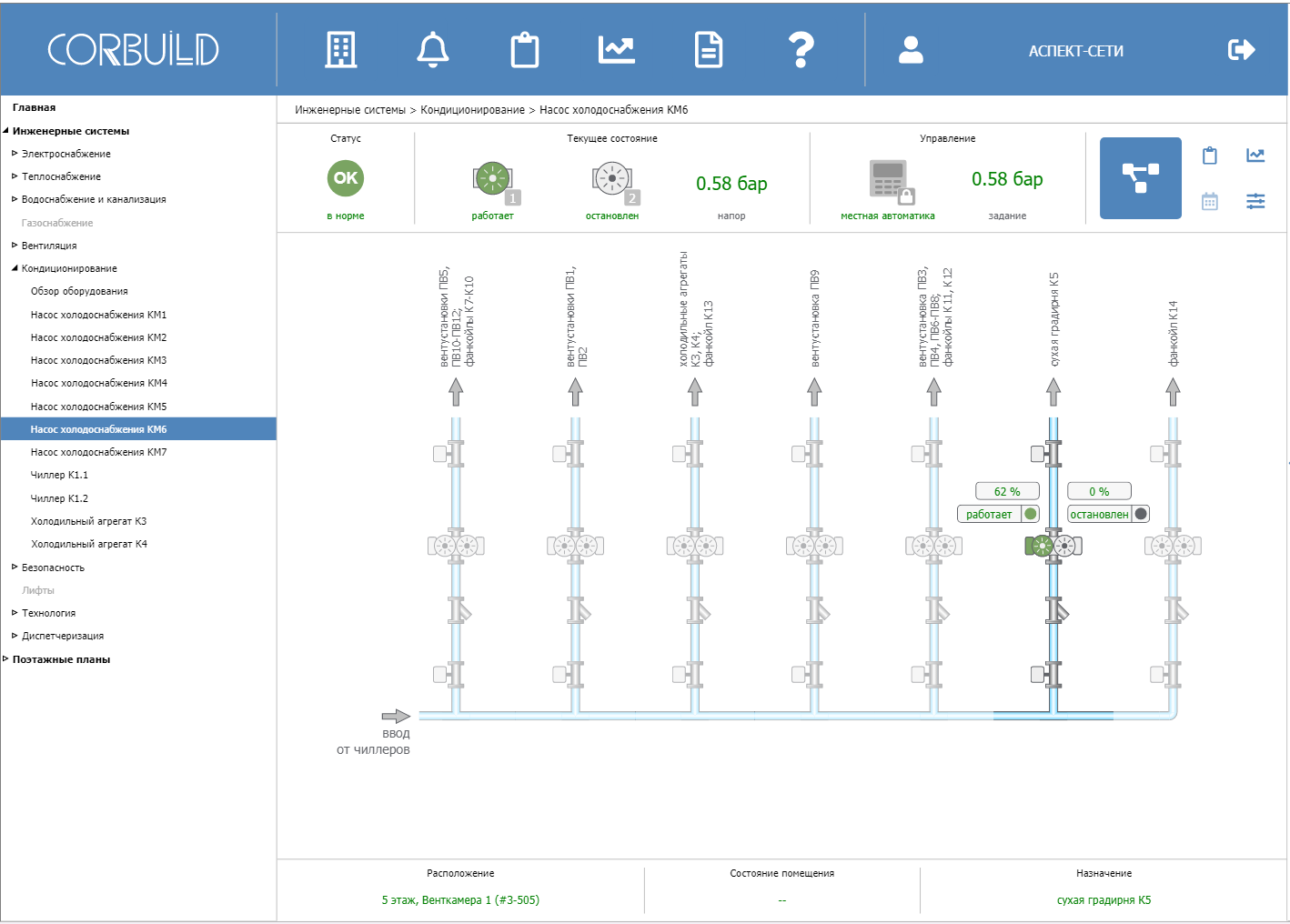Click the pump pair on ПВ1, ПВ2 line
The width and height of the screenshot is (1290, 924).
click(x=575, y=546)
